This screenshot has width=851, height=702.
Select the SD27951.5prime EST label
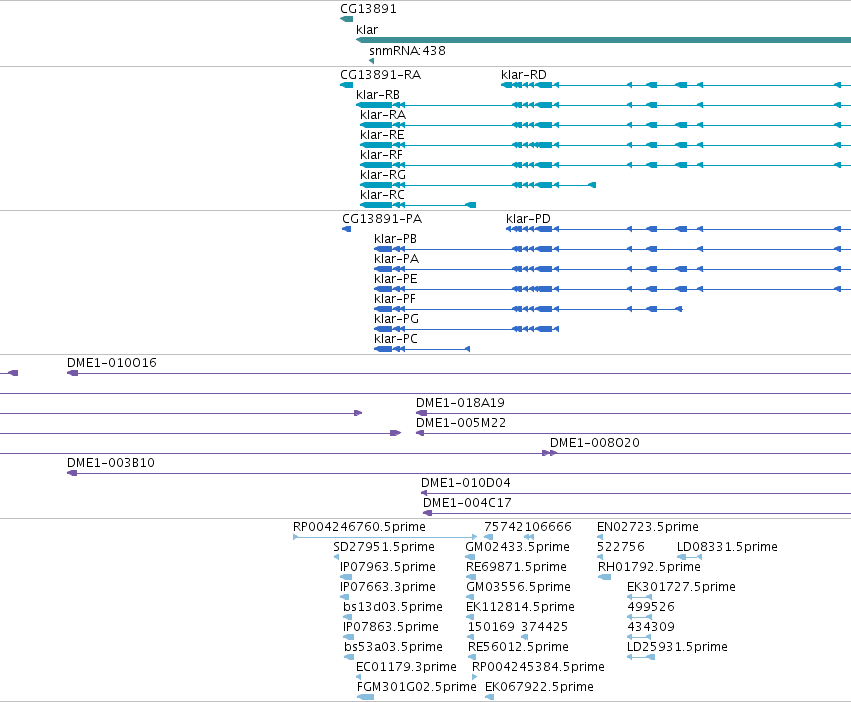[x=384, y=547]
